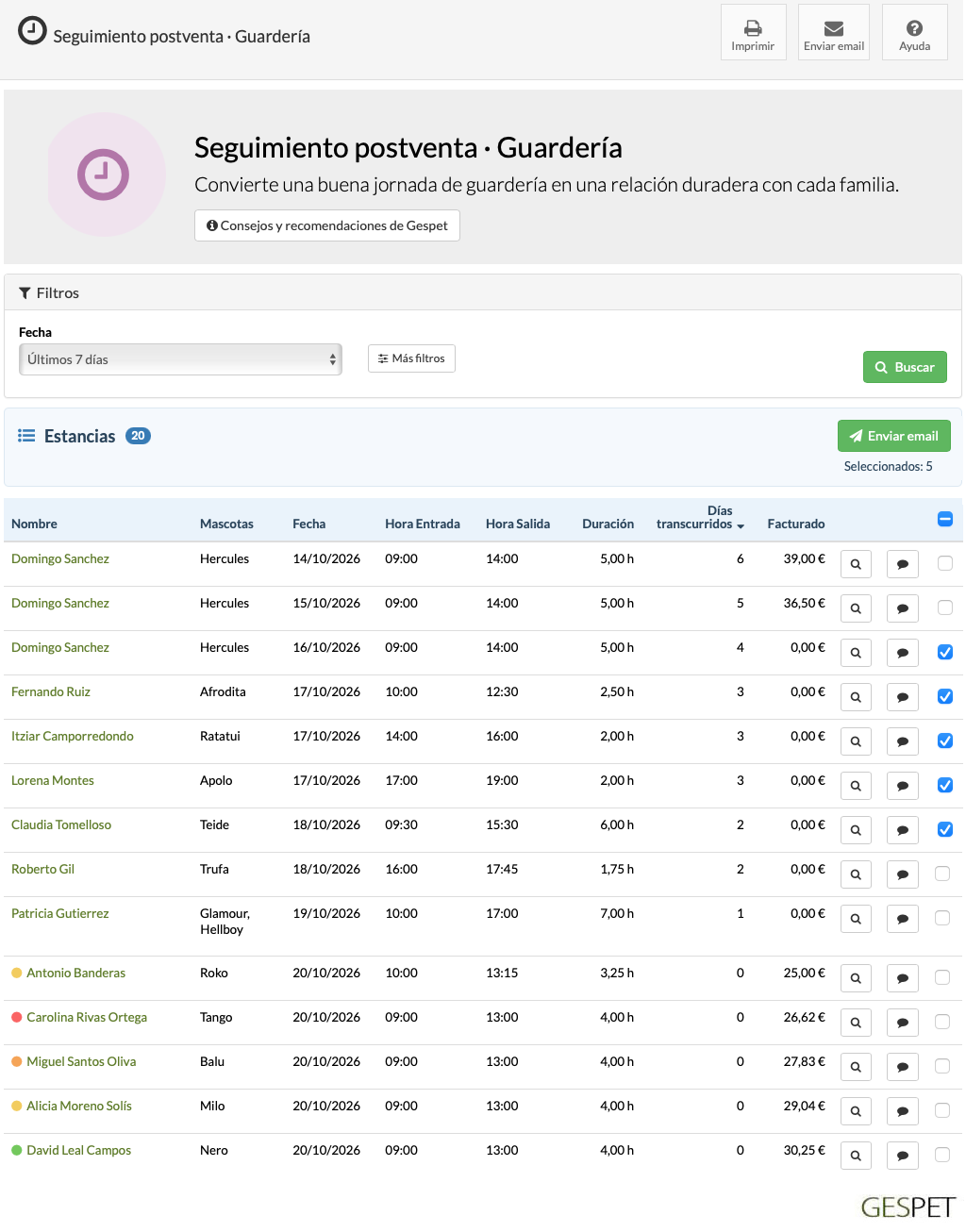966x1232 pixels.
Task: Uncheck the Claudia Tomelloso row checkbox
Action: coord(945,829)
